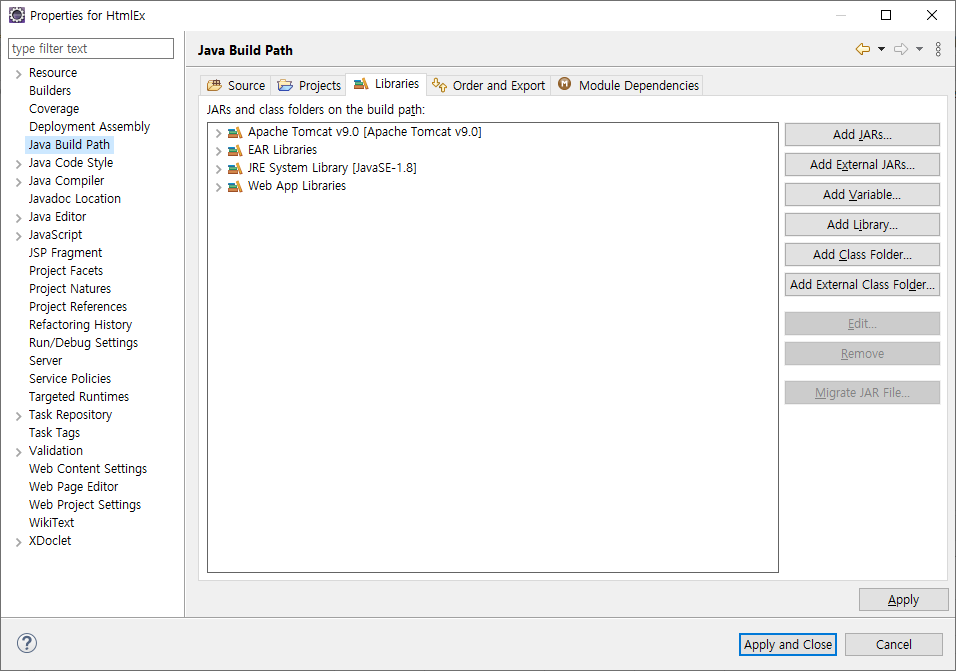This screenshot has height=671, width=956.
Task: Click the JRE System Library icon
Action: (x=235, y=168)
